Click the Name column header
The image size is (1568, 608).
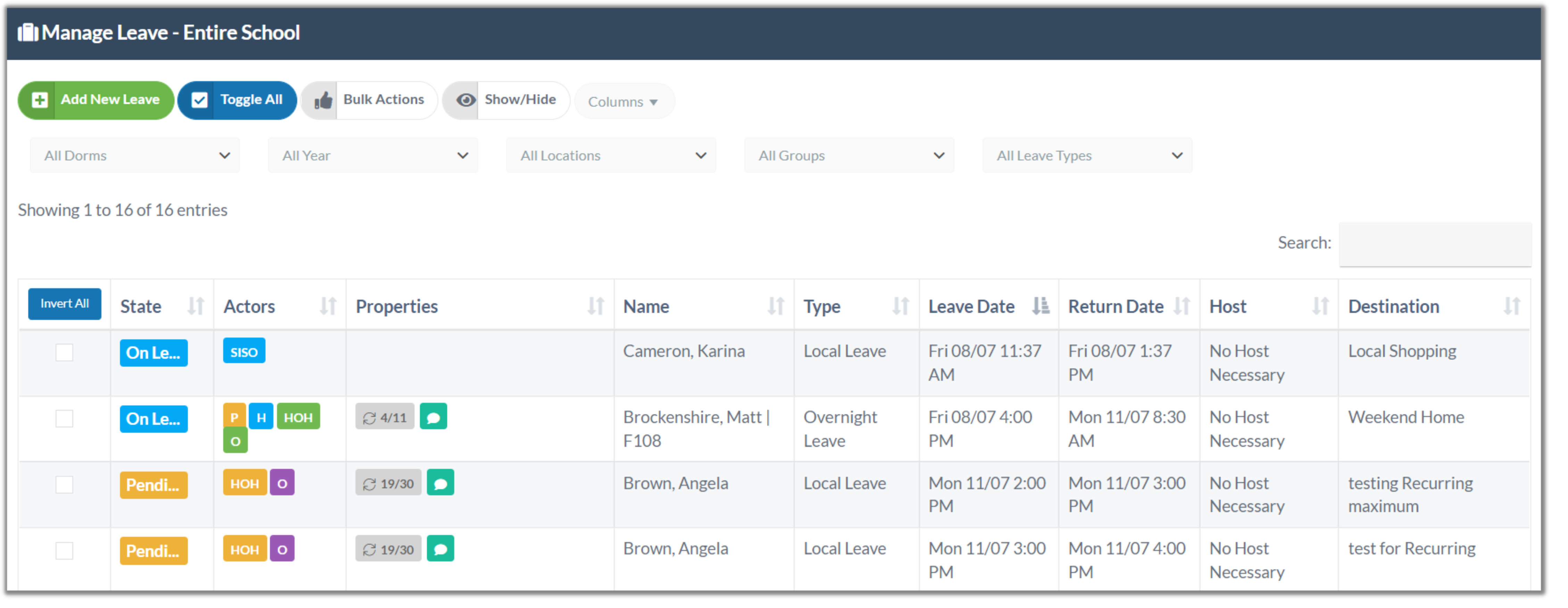pyautogui.click(x=646, y=306)
